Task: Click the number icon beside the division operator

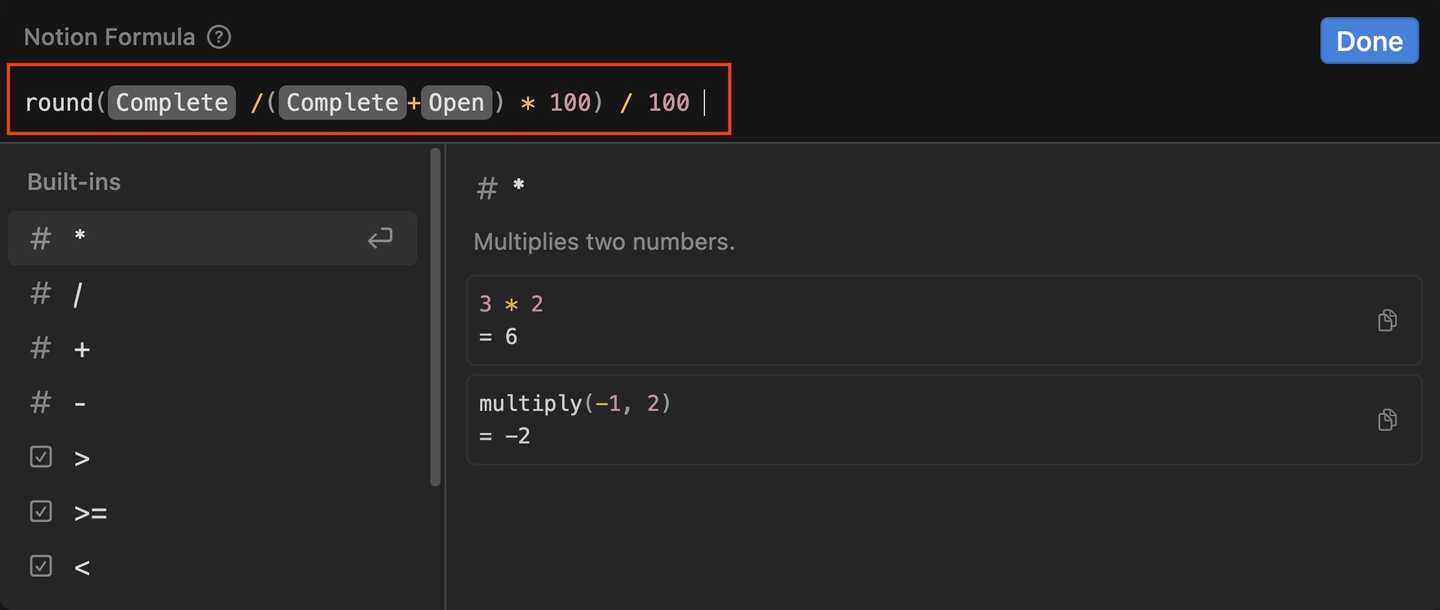Action: pos(40,292)
